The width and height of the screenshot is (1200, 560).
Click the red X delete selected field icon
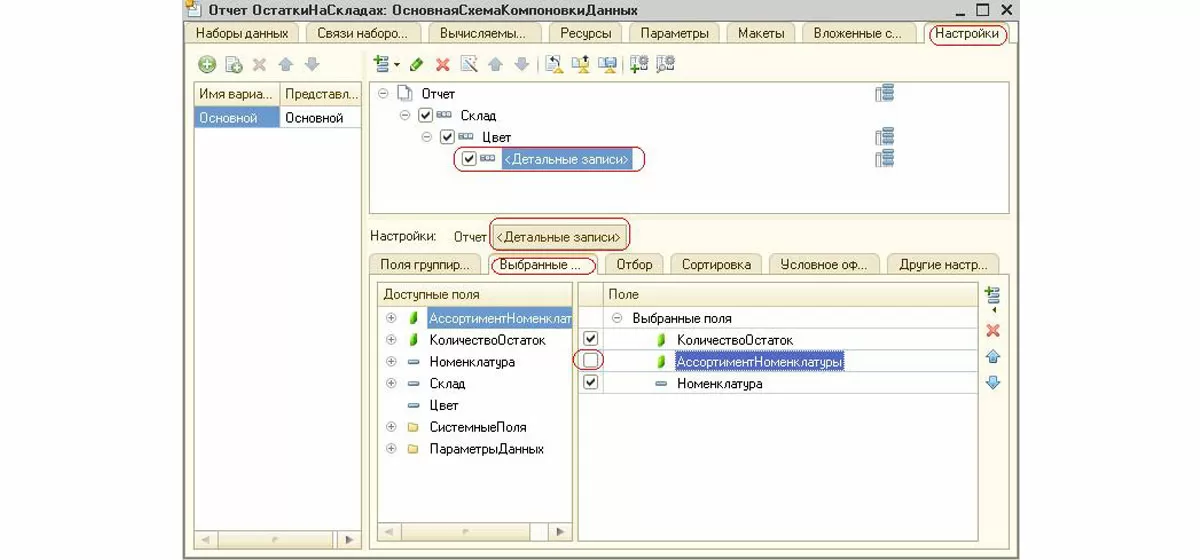[x=993, y=331]
